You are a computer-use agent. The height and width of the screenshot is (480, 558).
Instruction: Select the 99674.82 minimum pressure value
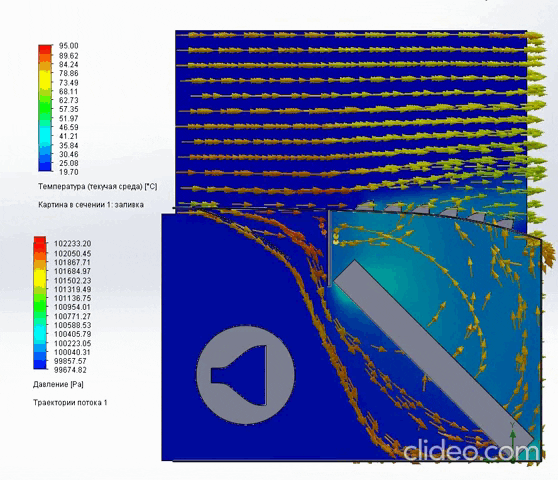click(x=70, y=370)
